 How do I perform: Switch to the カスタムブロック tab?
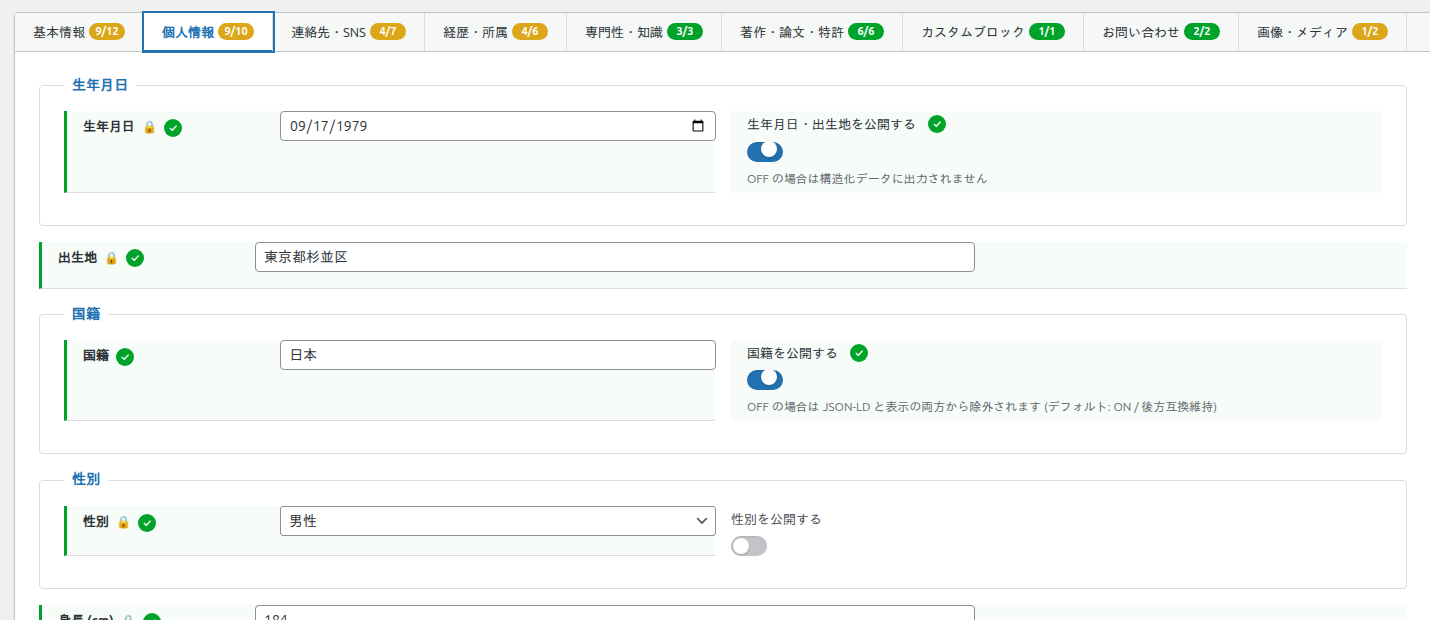tap(992, 32)
